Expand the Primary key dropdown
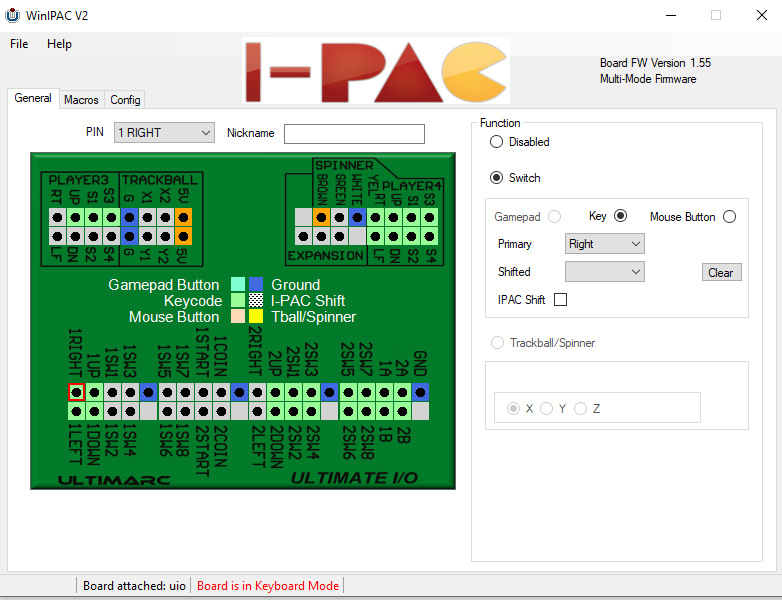Viewport: 782px width, 600px height. [x=604, y=243]
